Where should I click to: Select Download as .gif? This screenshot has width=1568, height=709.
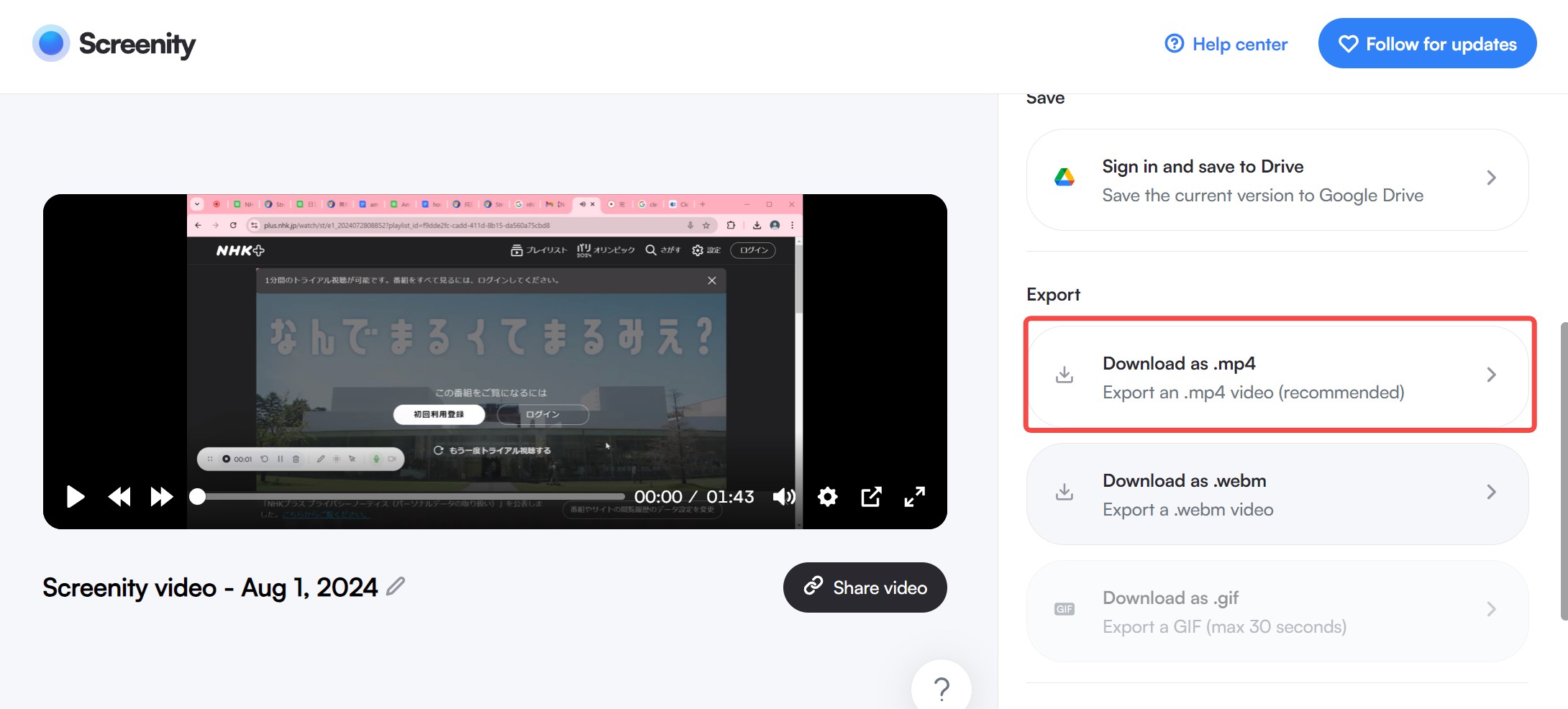[x=1277, y=611]
